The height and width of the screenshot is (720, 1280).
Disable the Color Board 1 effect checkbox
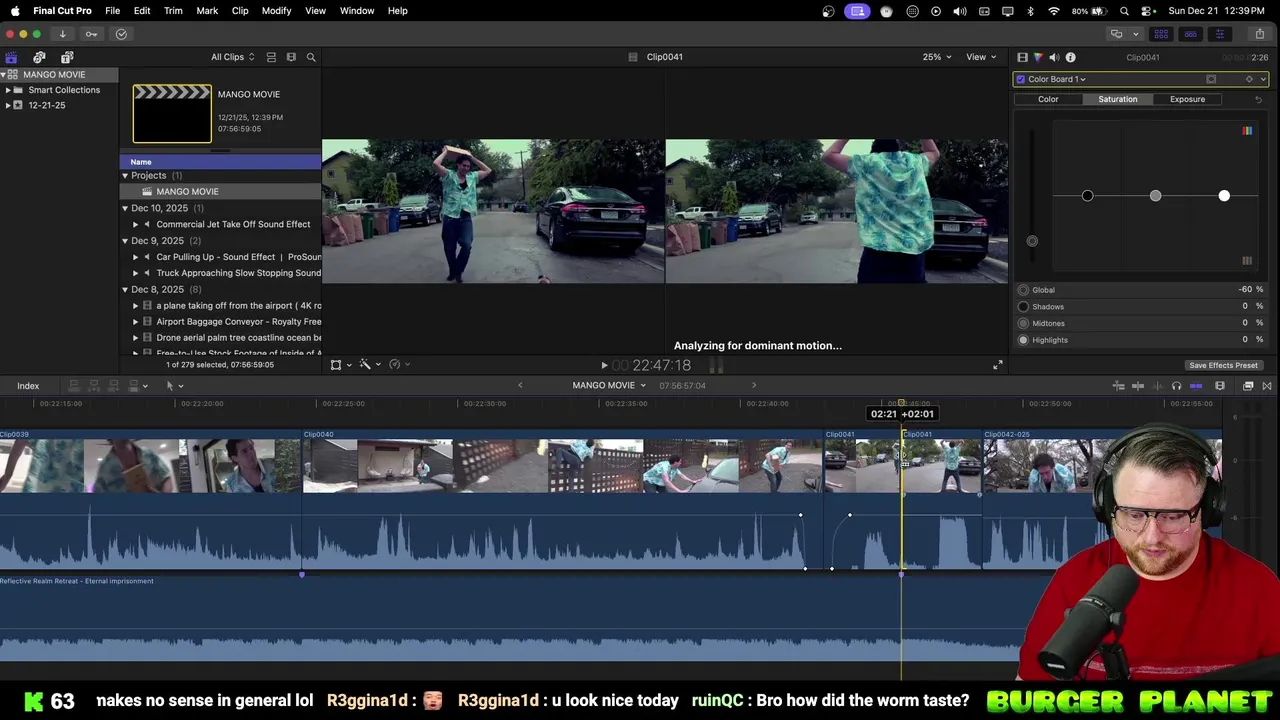pos(1021,79)
